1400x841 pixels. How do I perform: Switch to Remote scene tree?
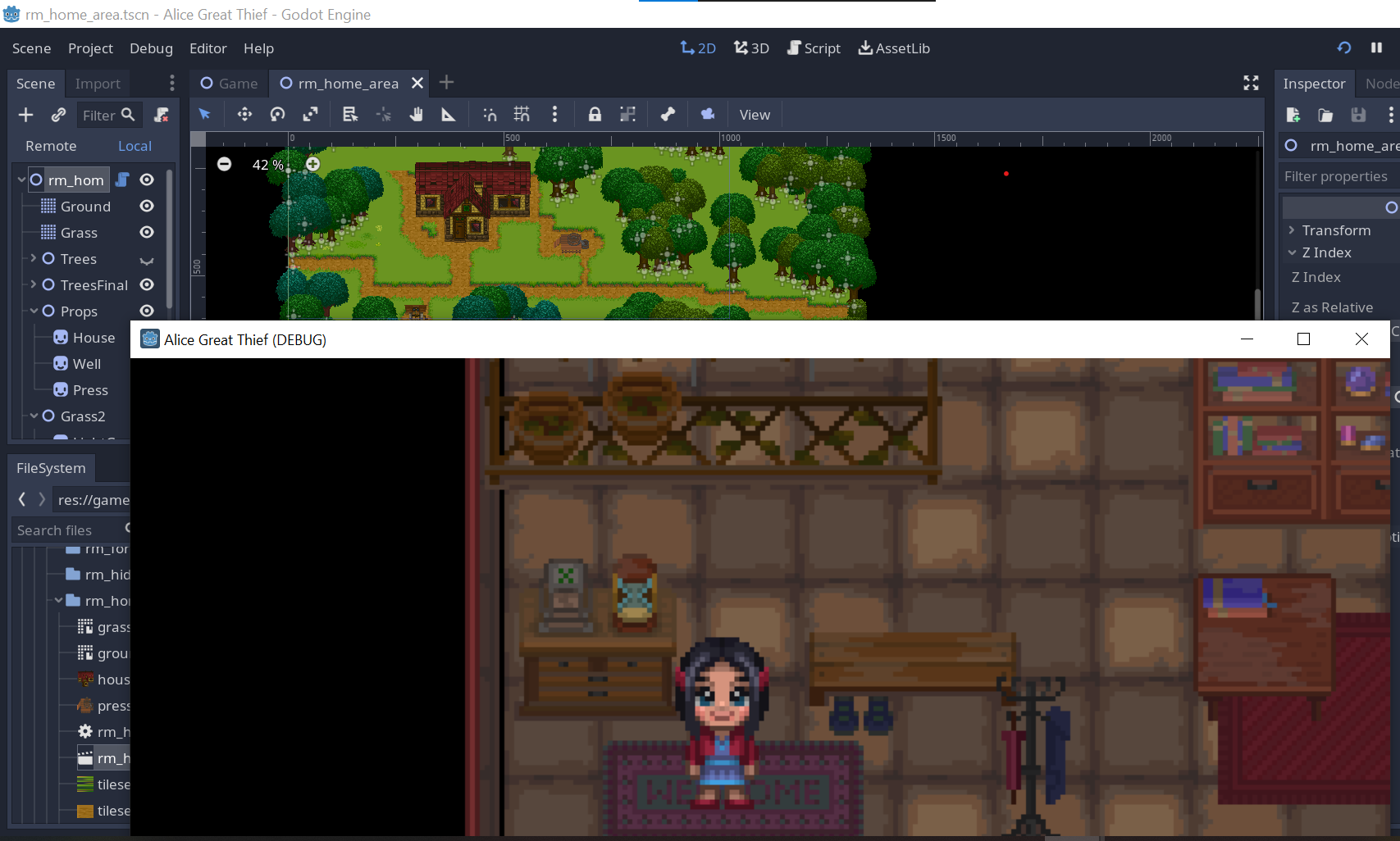pyautogui.click(x=51, y=146)
